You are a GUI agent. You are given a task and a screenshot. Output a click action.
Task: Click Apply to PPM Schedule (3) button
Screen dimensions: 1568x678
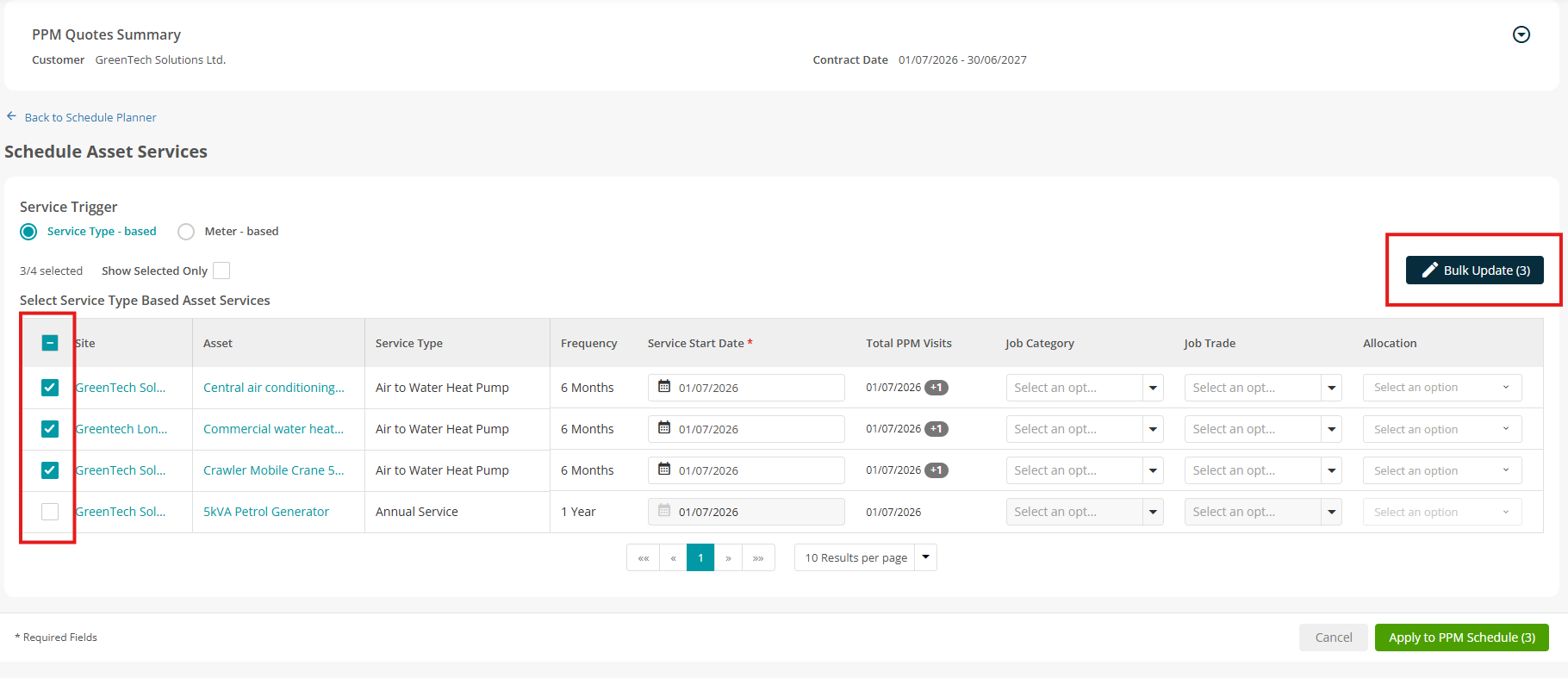(x=1462, y=638)
